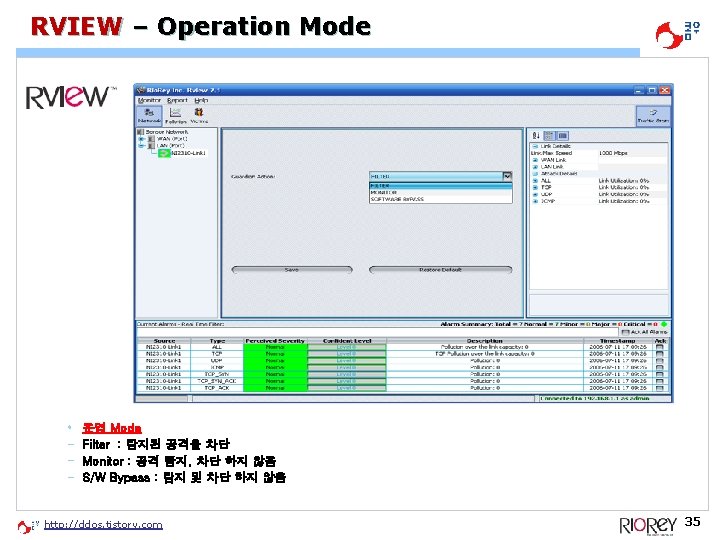Collapse the Link Details section
The width and height of the screenshot is (720, 540).
tap(535, 146)
